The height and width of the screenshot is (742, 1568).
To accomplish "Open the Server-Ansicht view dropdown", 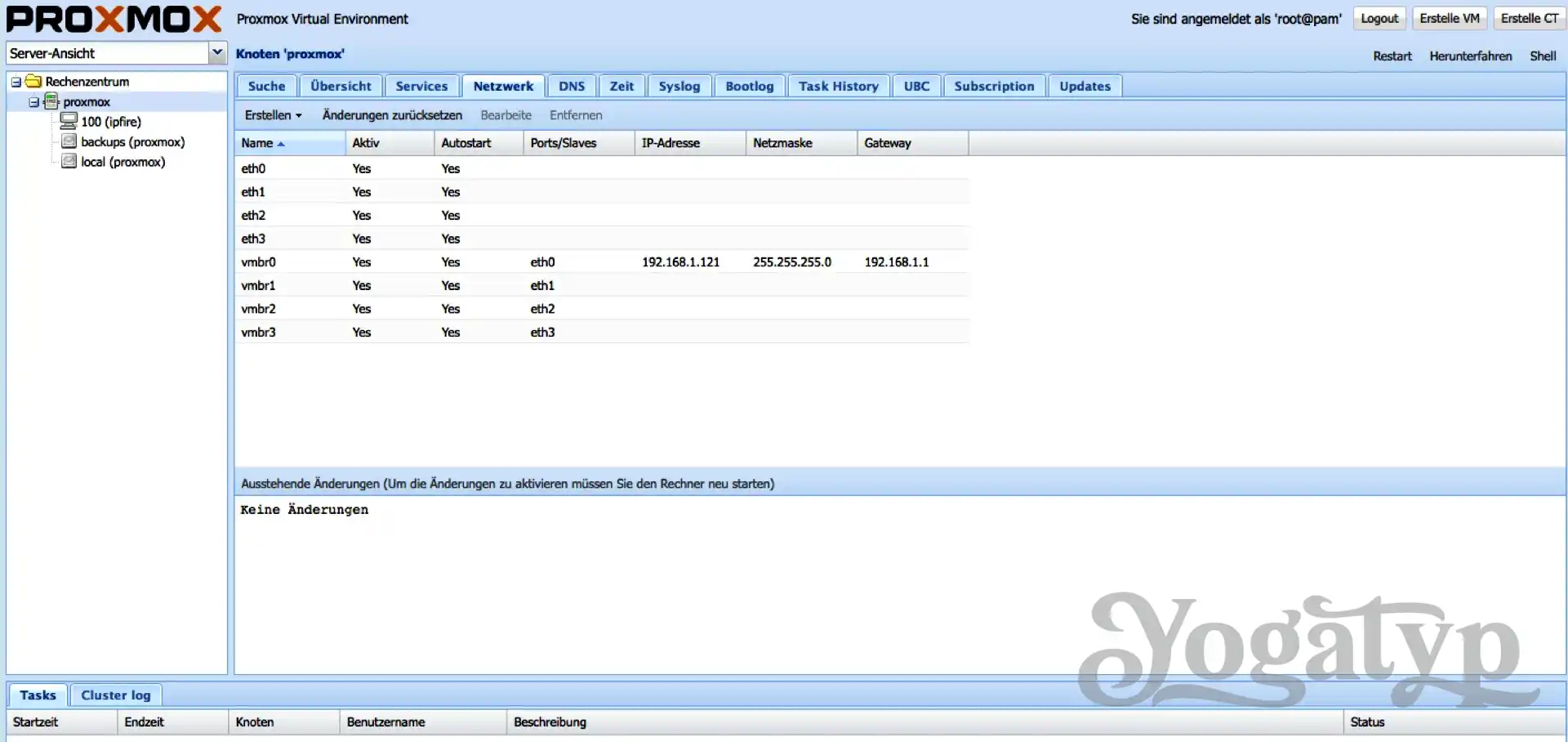I will pos(217,53).
